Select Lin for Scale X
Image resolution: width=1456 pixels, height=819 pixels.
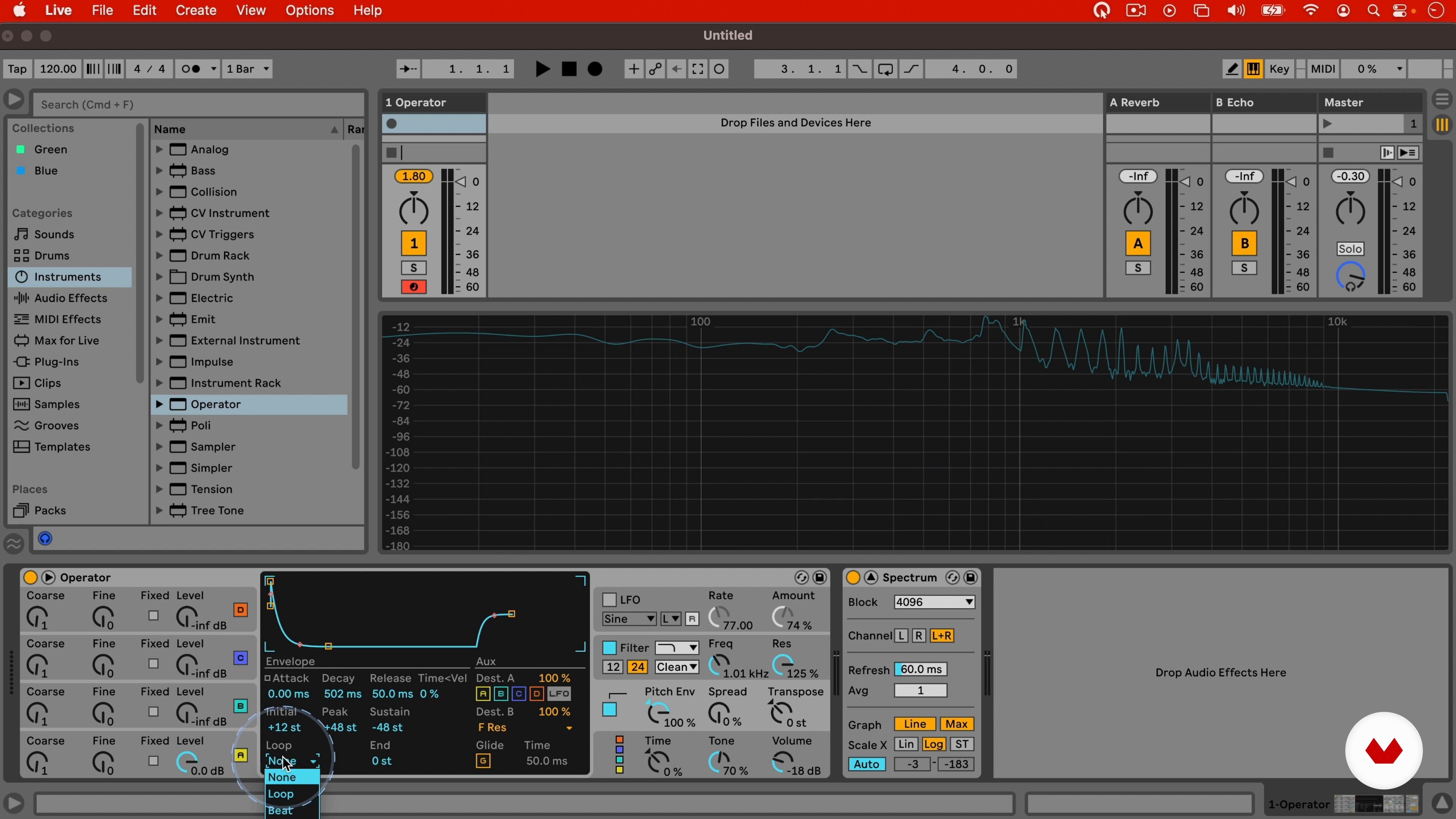click(905, 744)
